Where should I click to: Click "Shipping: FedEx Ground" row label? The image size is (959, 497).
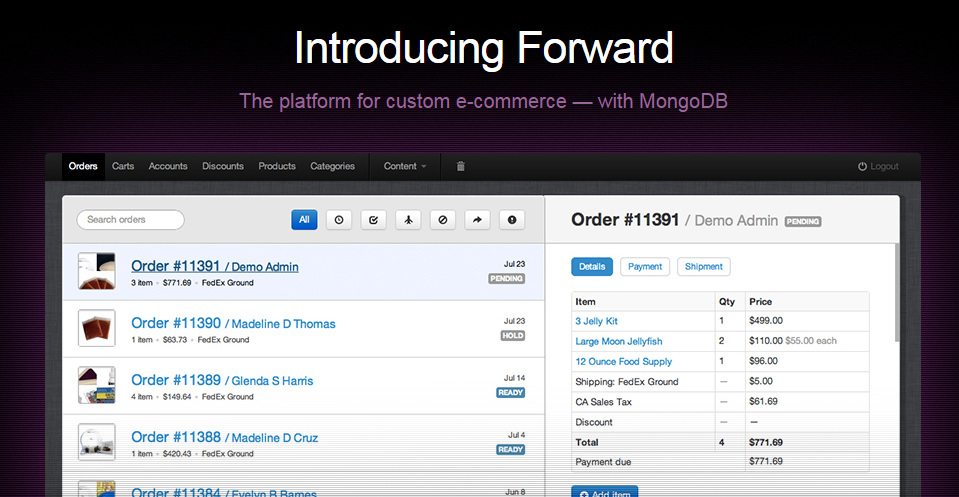tap(626, 381)
